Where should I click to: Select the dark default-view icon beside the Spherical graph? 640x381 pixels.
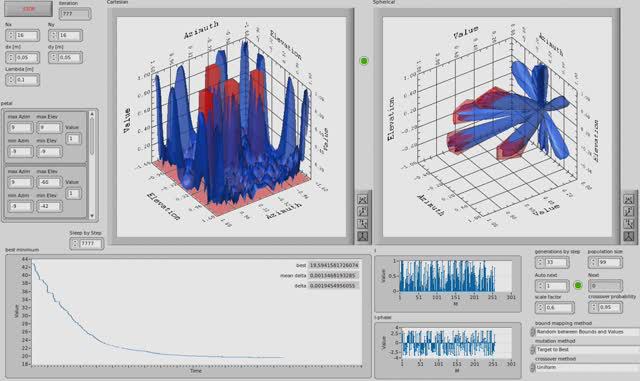point(629,236)
